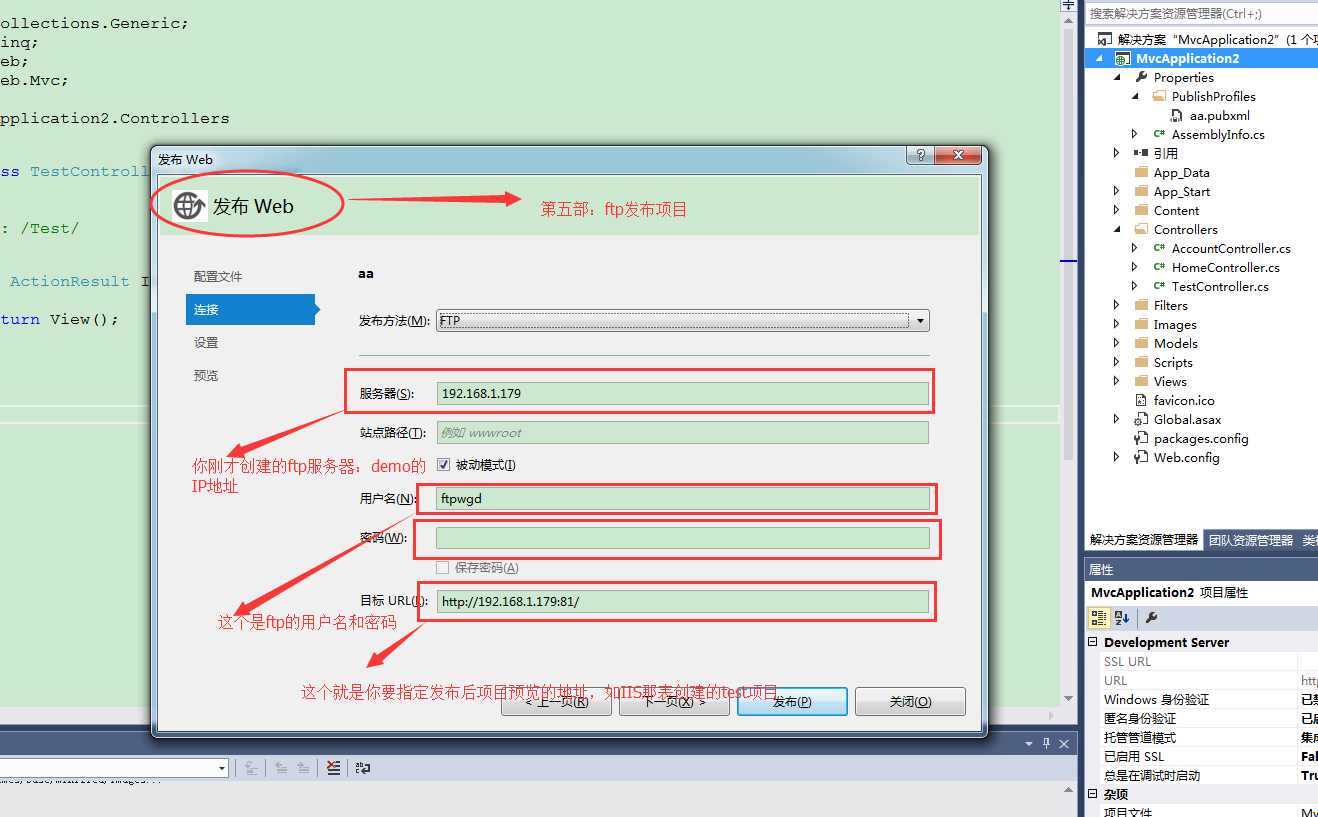Click the 用户名 input field

coord(683,498)
